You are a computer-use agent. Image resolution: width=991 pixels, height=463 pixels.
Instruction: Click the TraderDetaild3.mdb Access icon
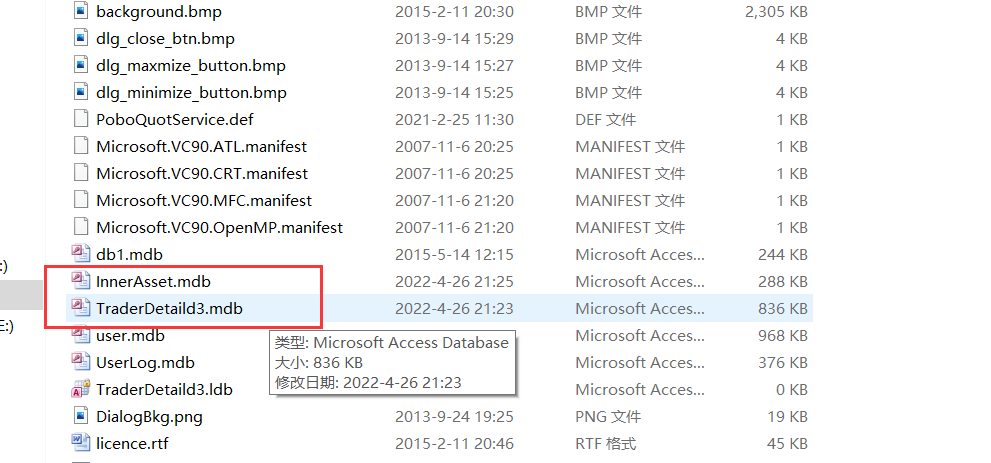click(x=80, y=308)
